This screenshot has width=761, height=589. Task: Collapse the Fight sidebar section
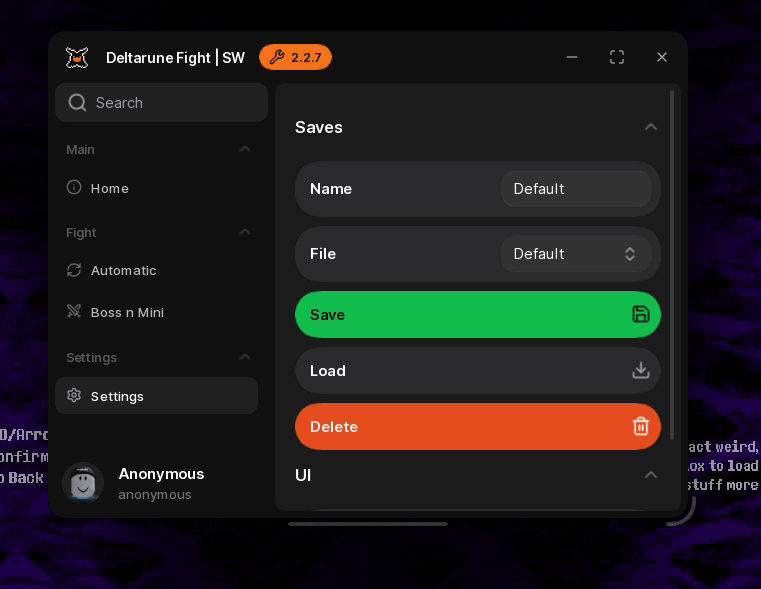pos(245,232)
